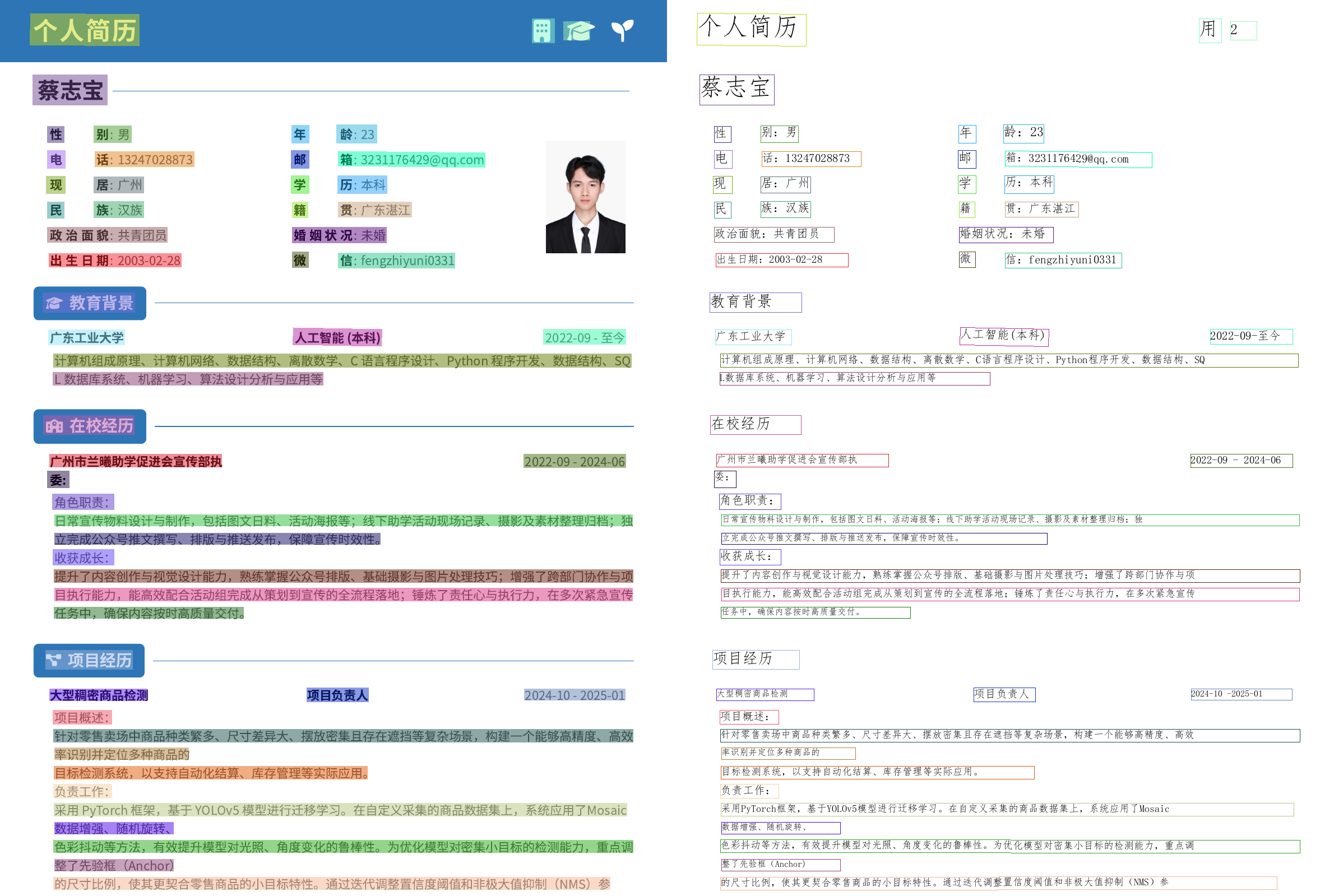The width and height of the screenshot is (1334, 896).
Task: Click the WeChat ID fengzhiyuni0331
Action: 407,261
